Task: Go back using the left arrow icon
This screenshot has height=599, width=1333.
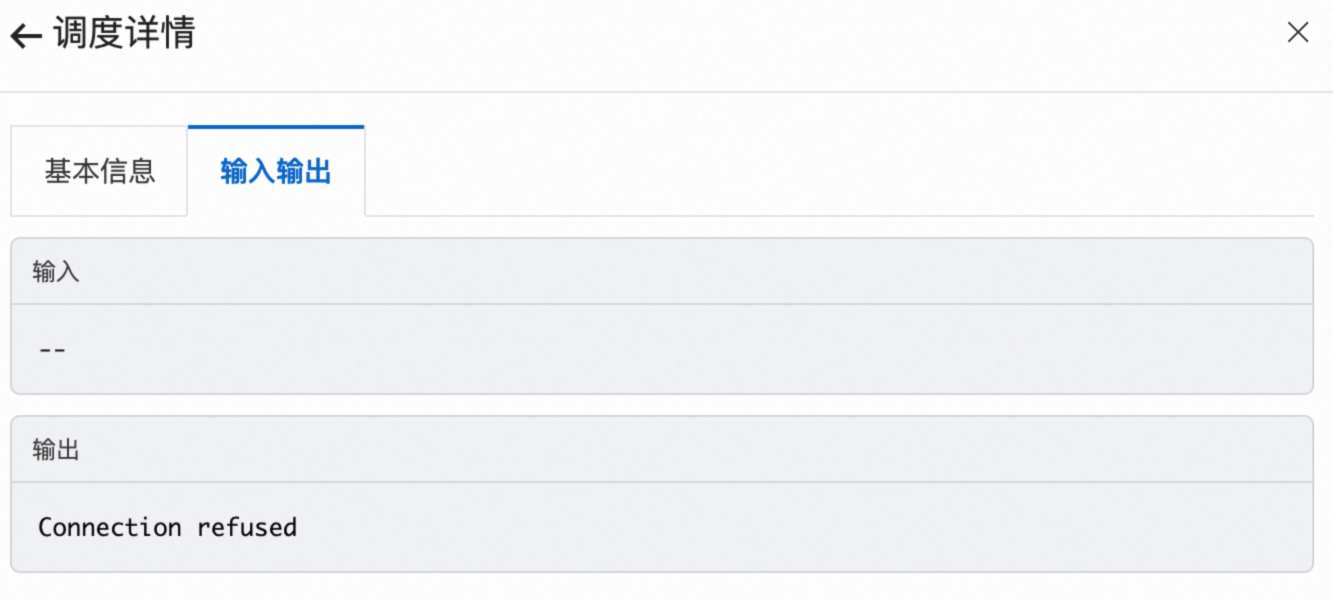Action: tap(25, 36)
